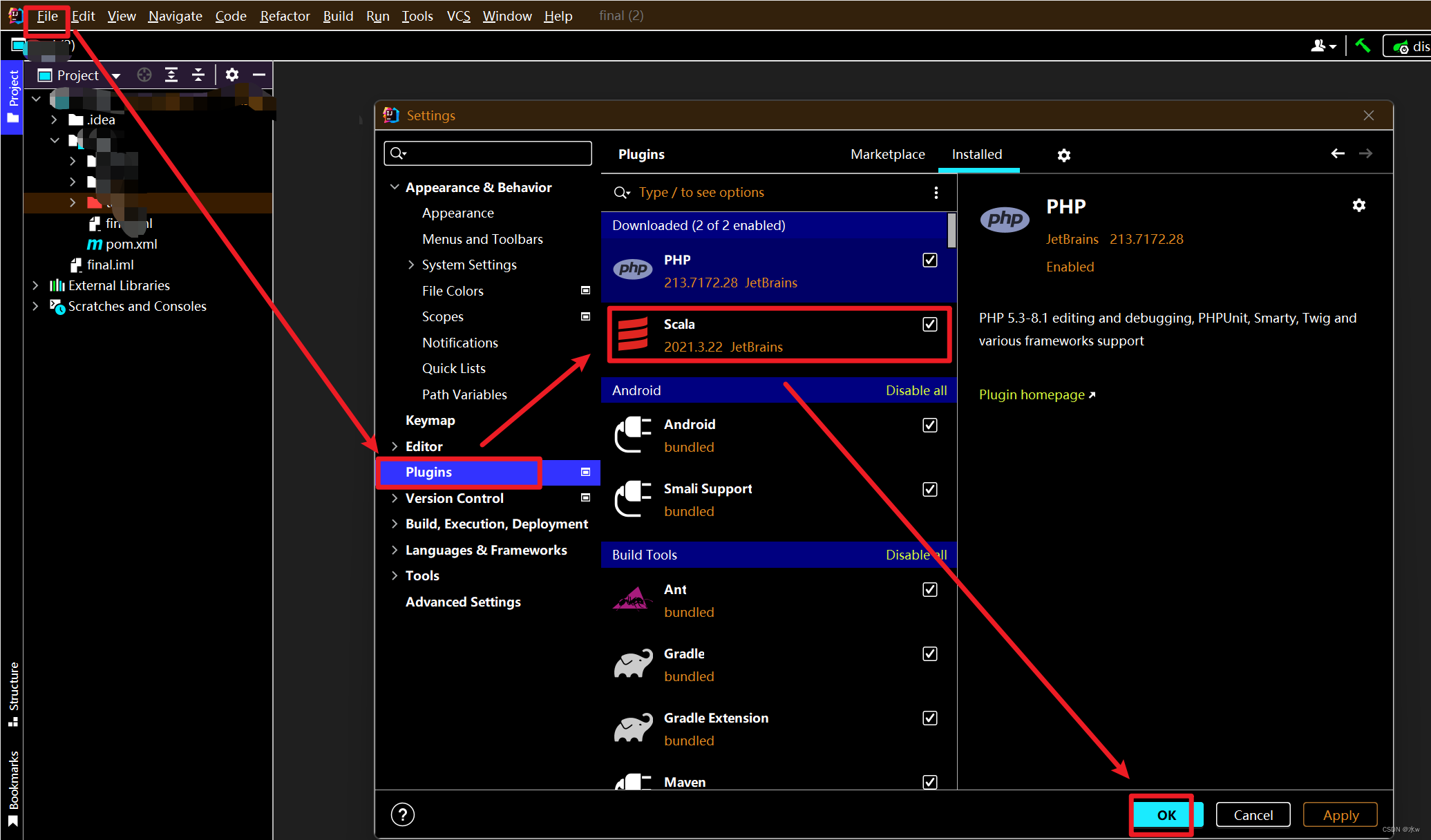The width and height of the screenshot is (1431, 840).
Task: Open Project panel gear options
Action: point(232,75)
